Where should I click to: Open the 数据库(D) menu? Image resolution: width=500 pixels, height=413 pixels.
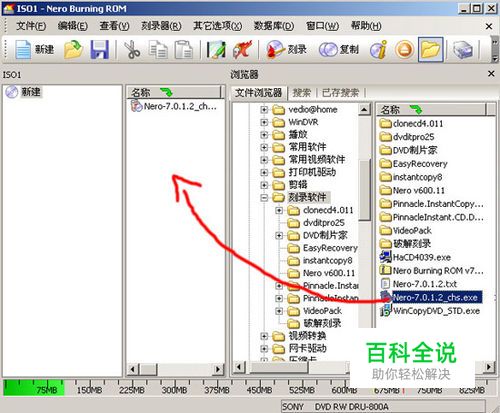tap(274, 26)
